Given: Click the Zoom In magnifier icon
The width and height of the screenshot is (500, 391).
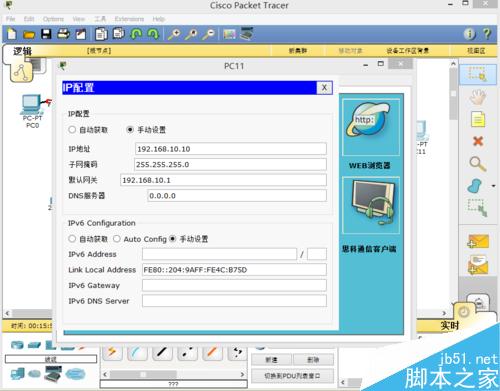Looking at the screenshot, I should click(174, 34).
